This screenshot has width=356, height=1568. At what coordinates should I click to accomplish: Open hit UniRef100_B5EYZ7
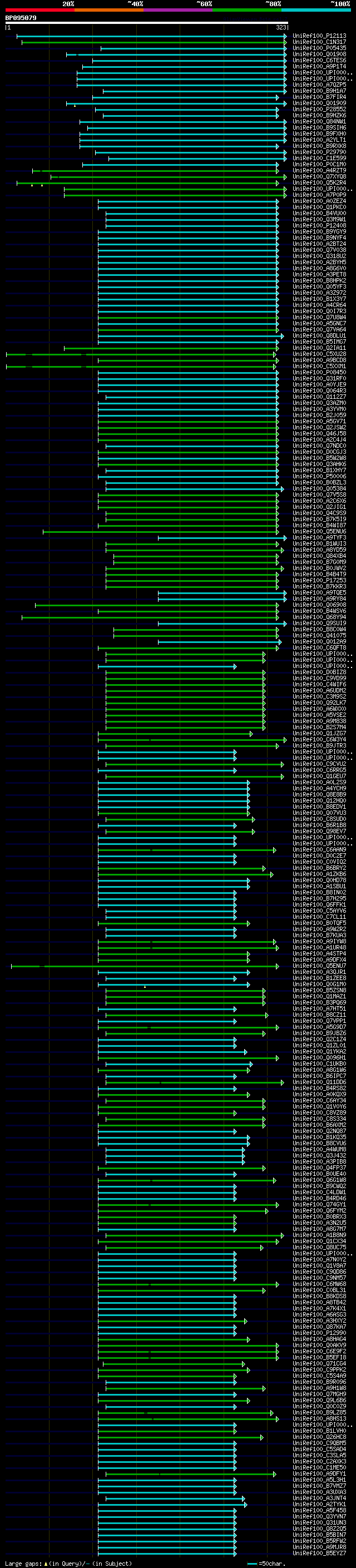coord(319,1554)
